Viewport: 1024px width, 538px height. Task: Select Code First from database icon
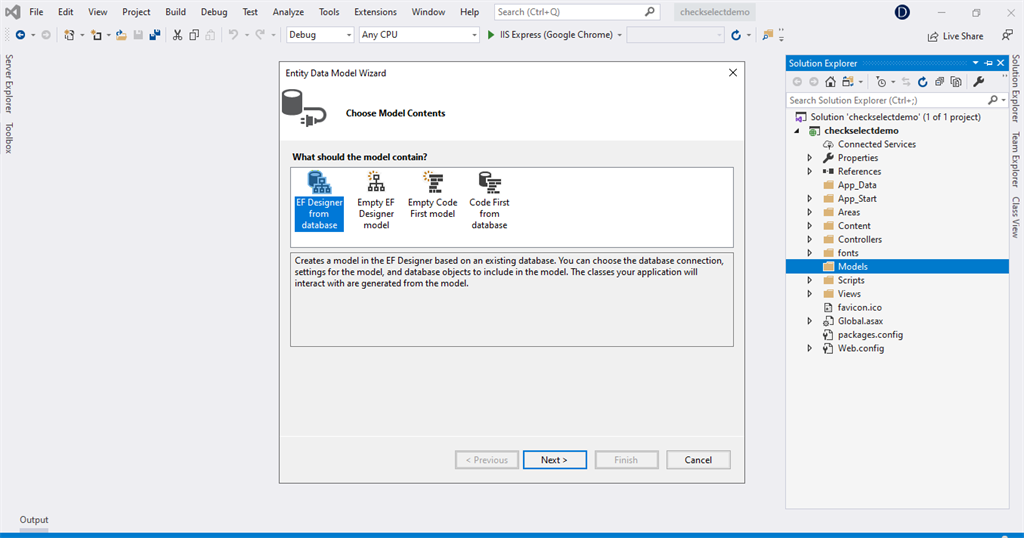coord(489,200)
